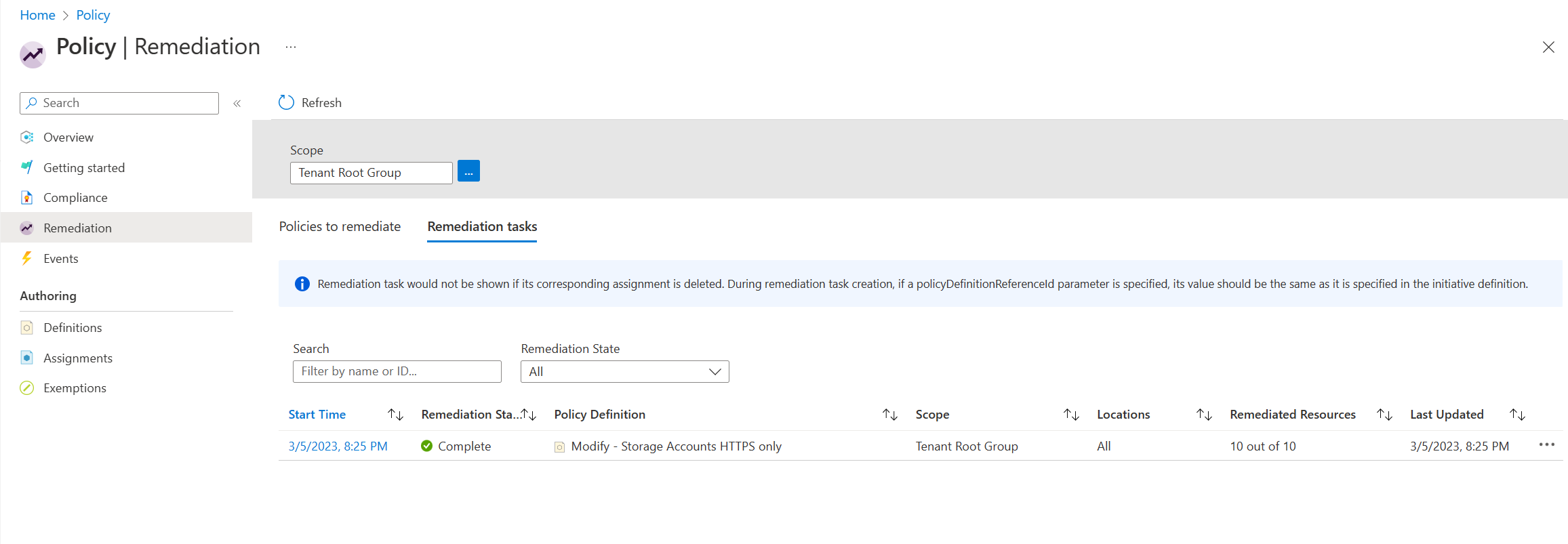The image size is (1568, 544).
Task: Click the Filter by name or ID field
Action: point(397,372)
